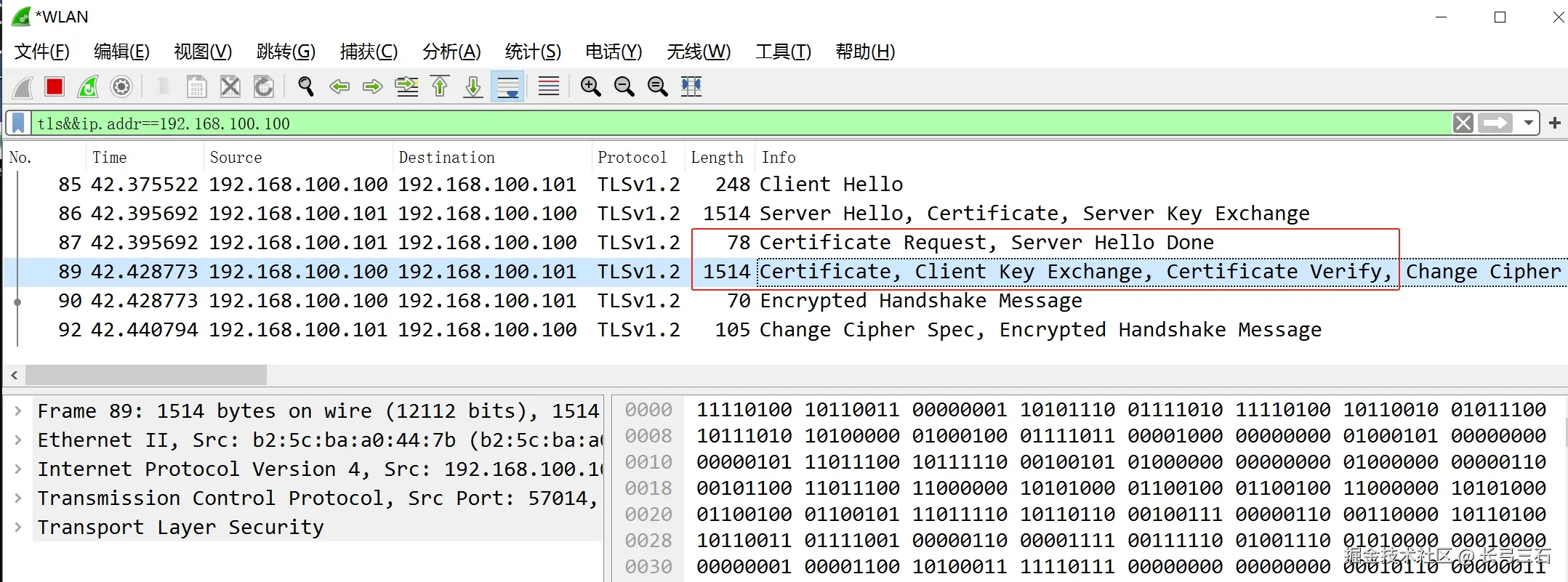Click the grayed start capture shark fin icon
Image resolution: width=1568 pixels, height=582 pixels.
point(23,87)
